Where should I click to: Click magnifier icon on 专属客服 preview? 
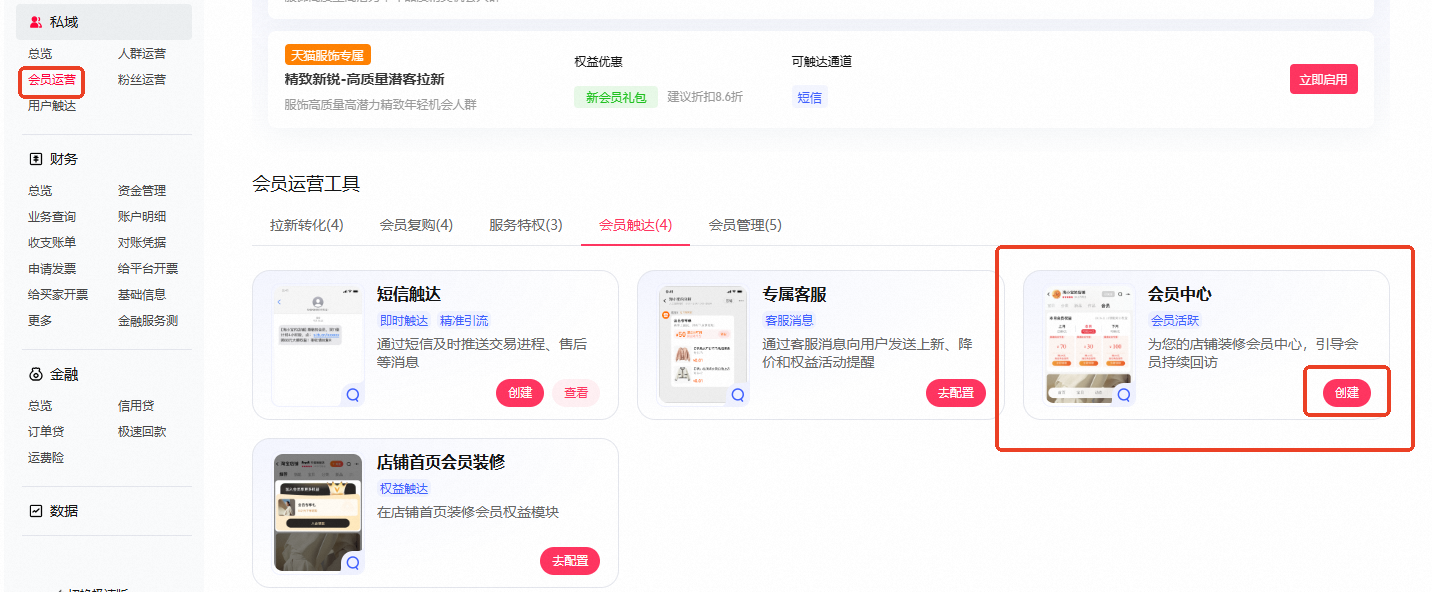point(738,395)
